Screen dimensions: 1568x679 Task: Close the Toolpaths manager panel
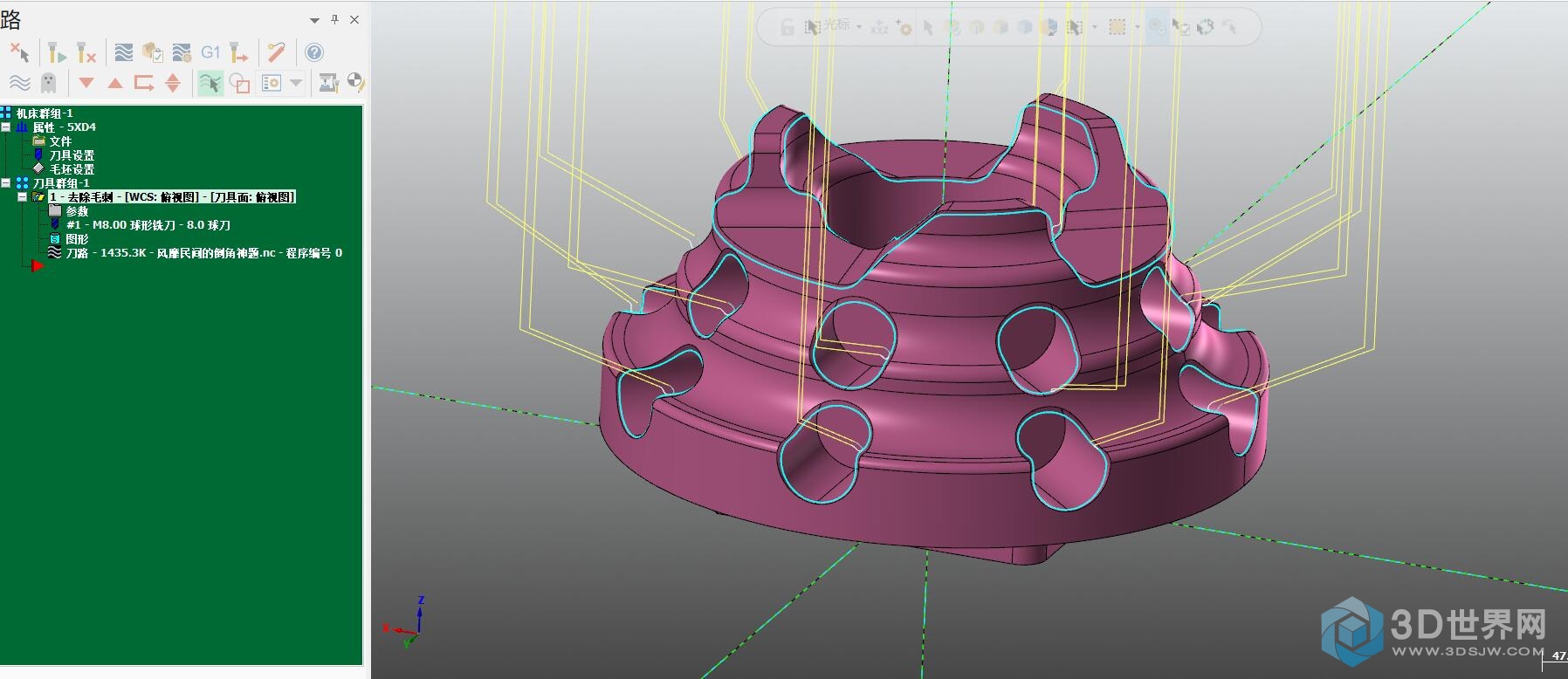(x=354, y=19)
